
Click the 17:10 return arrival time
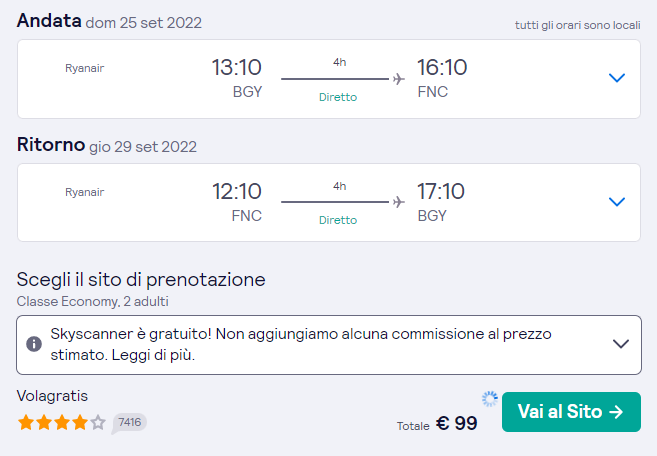[442, 191]
